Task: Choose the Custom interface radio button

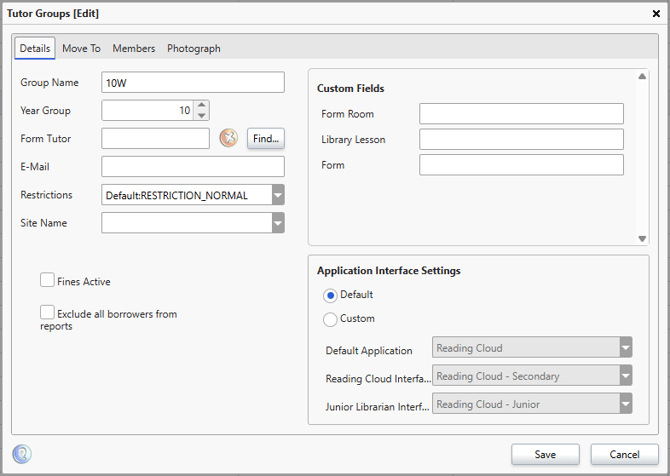Action: pos(330,319)
